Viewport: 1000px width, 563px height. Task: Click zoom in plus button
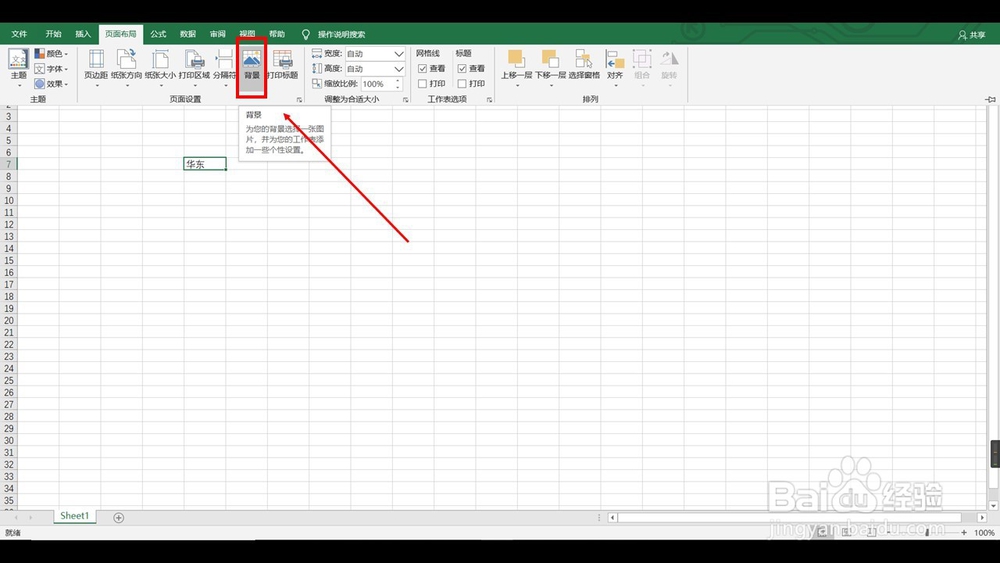[964, 532]
